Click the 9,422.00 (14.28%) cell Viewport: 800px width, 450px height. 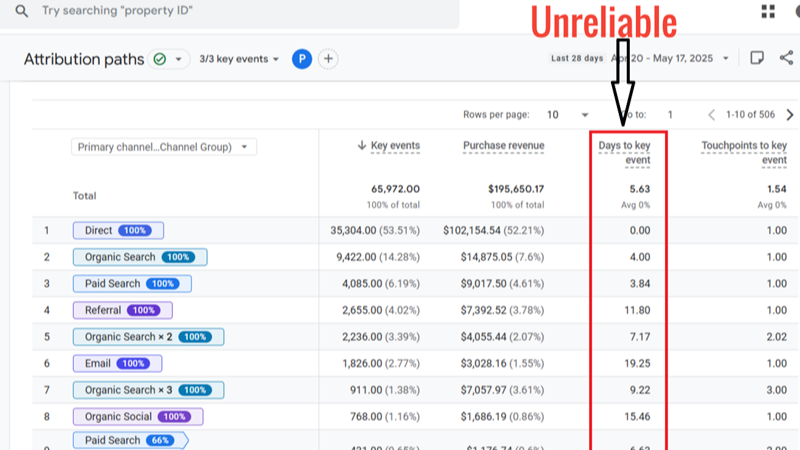click(x=378, y=257)
